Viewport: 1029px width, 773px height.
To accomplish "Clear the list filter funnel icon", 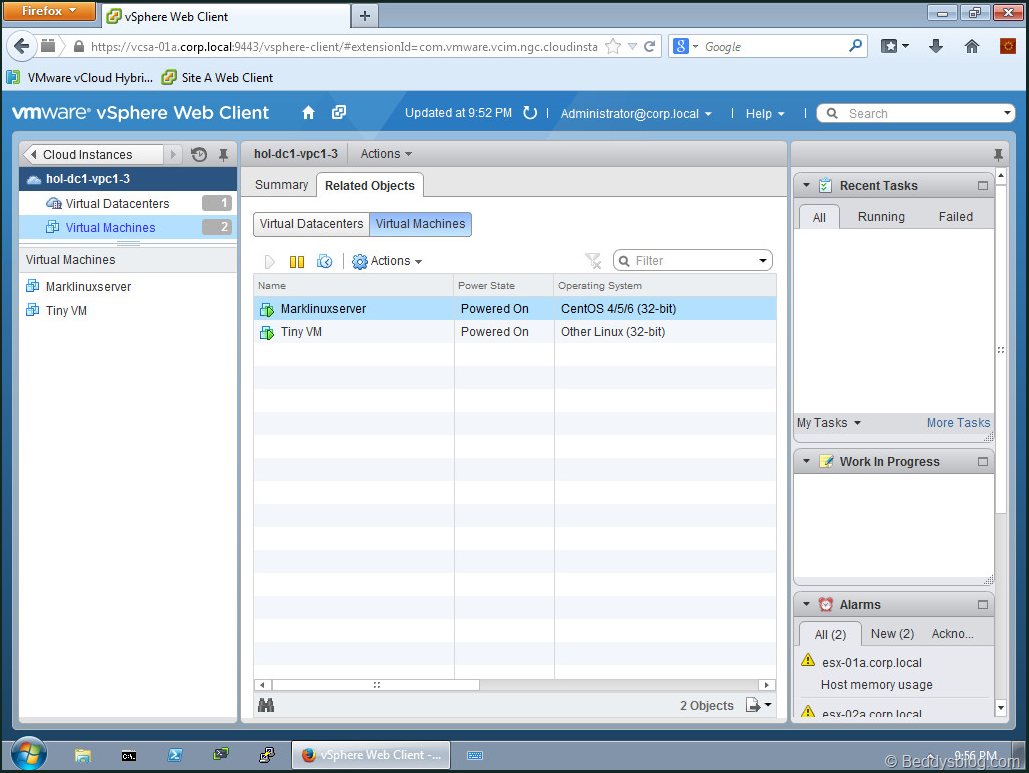I will 593,261.
